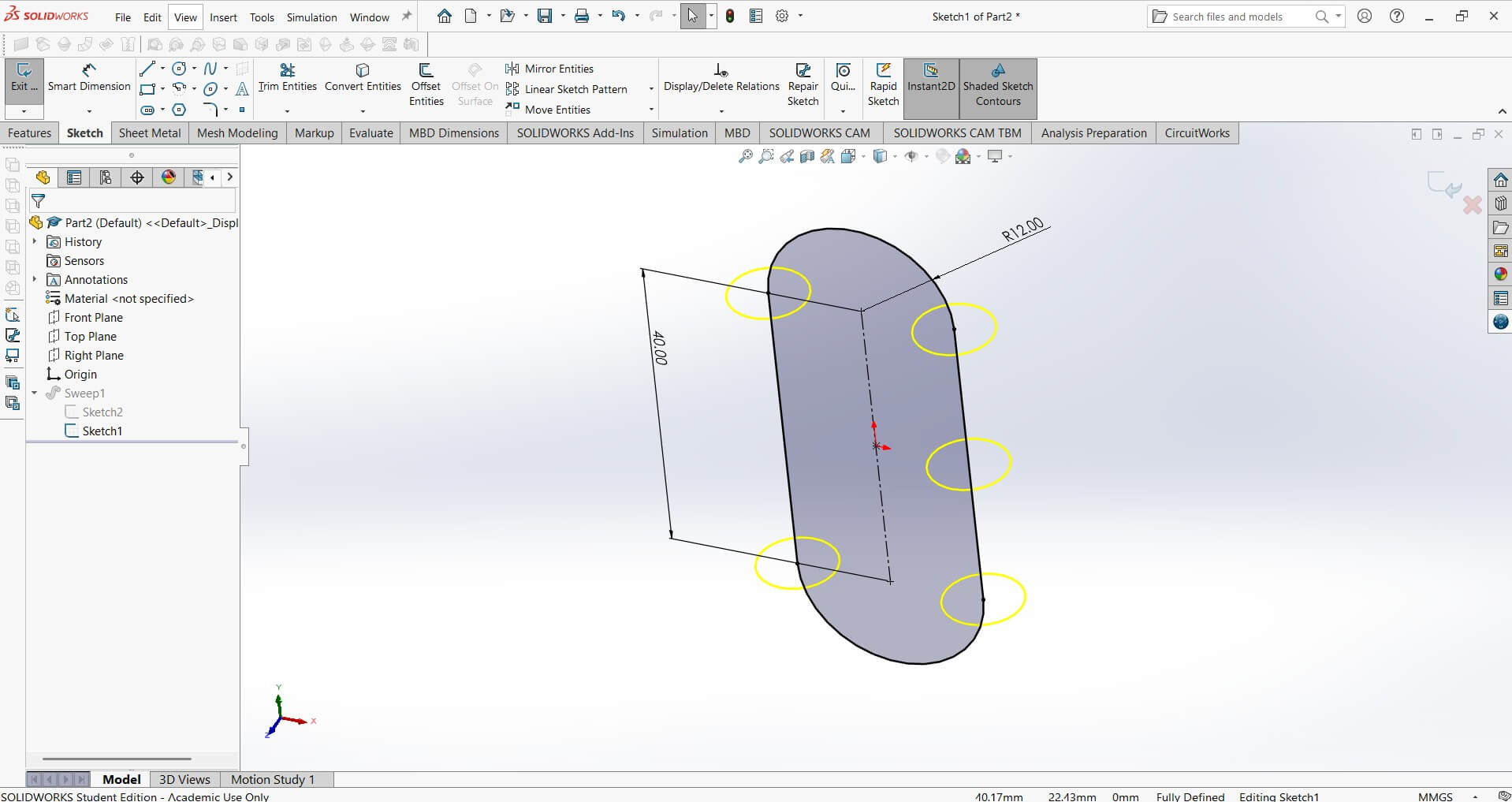Open the FeatureManager Design Tree tab

pos(43,177)
